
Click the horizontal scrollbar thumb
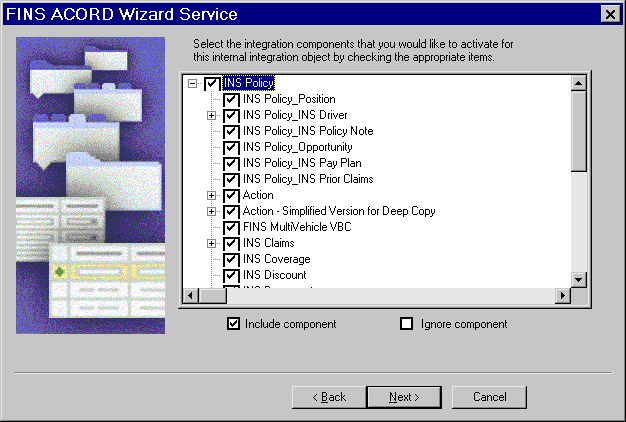(x=213, y=295)
